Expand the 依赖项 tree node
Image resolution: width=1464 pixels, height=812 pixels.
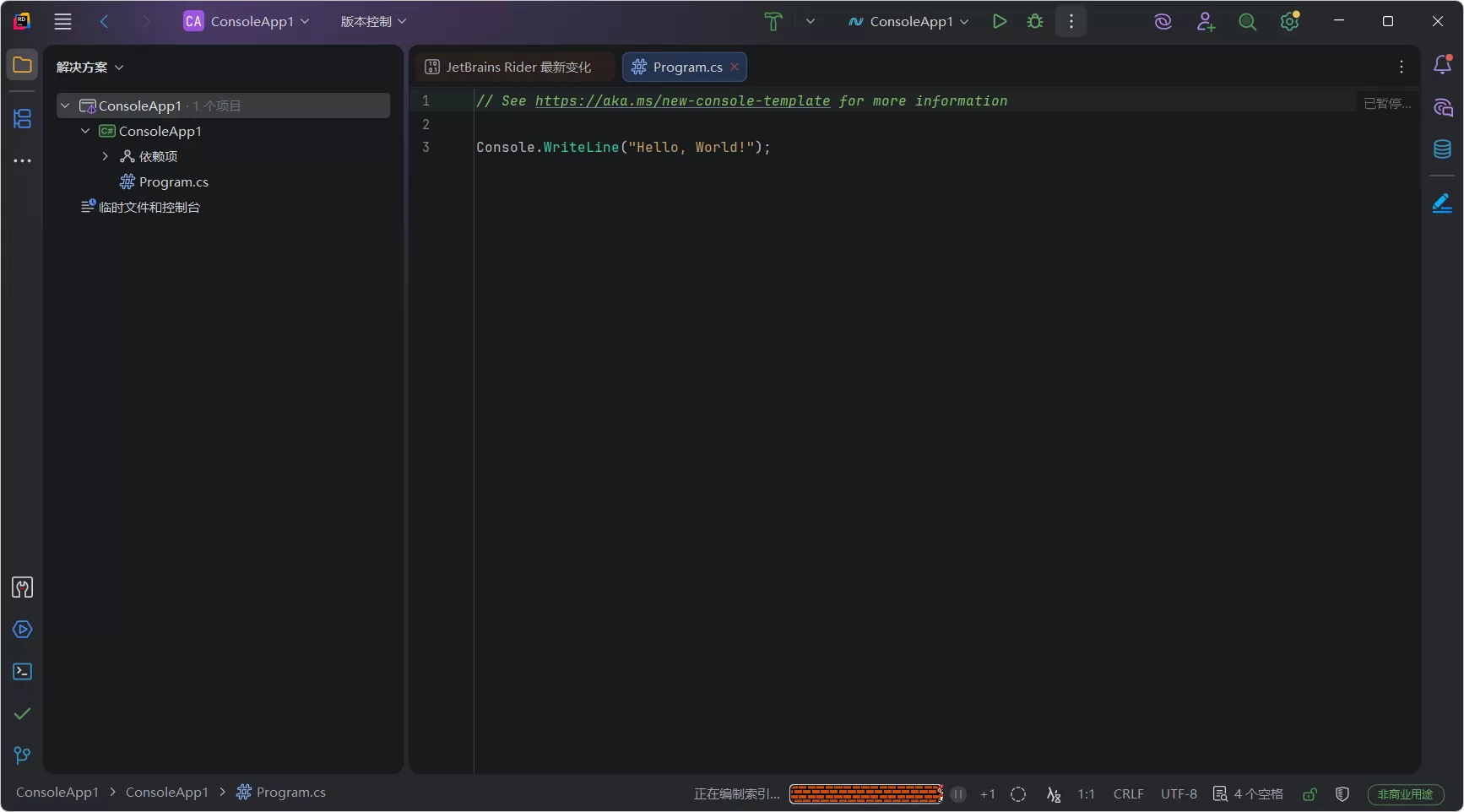[x=104, y=156]
